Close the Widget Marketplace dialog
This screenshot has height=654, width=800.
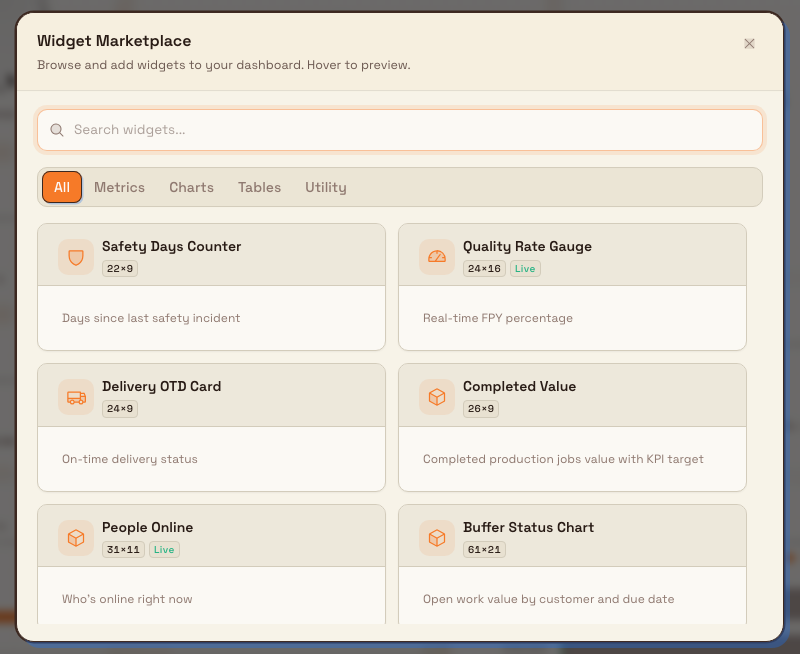coord(749,44)
